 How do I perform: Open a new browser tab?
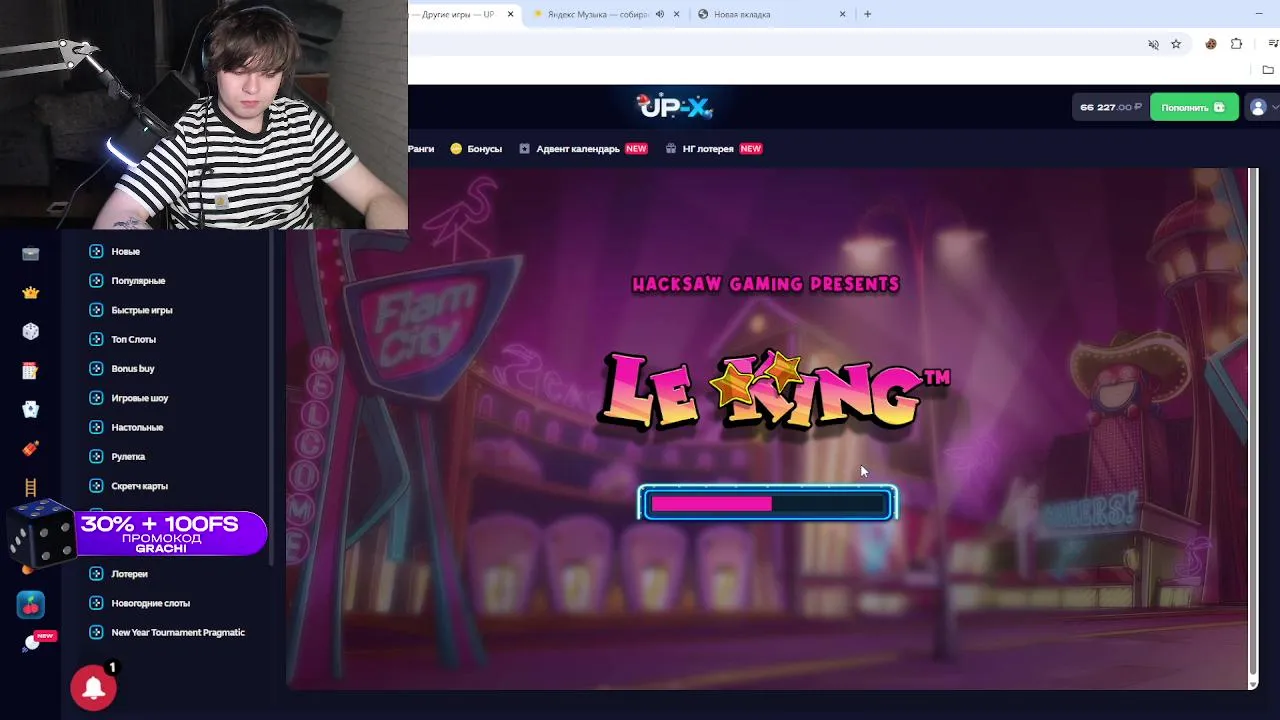click(x=867, y=14)
